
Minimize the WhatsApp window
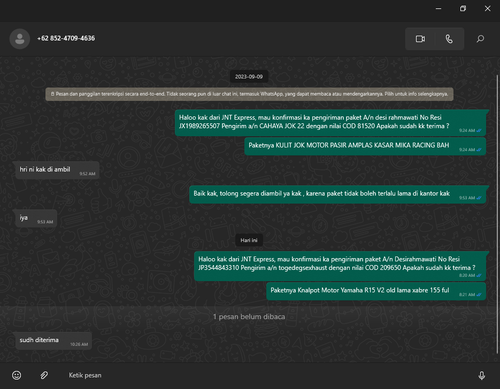point(438,9)
